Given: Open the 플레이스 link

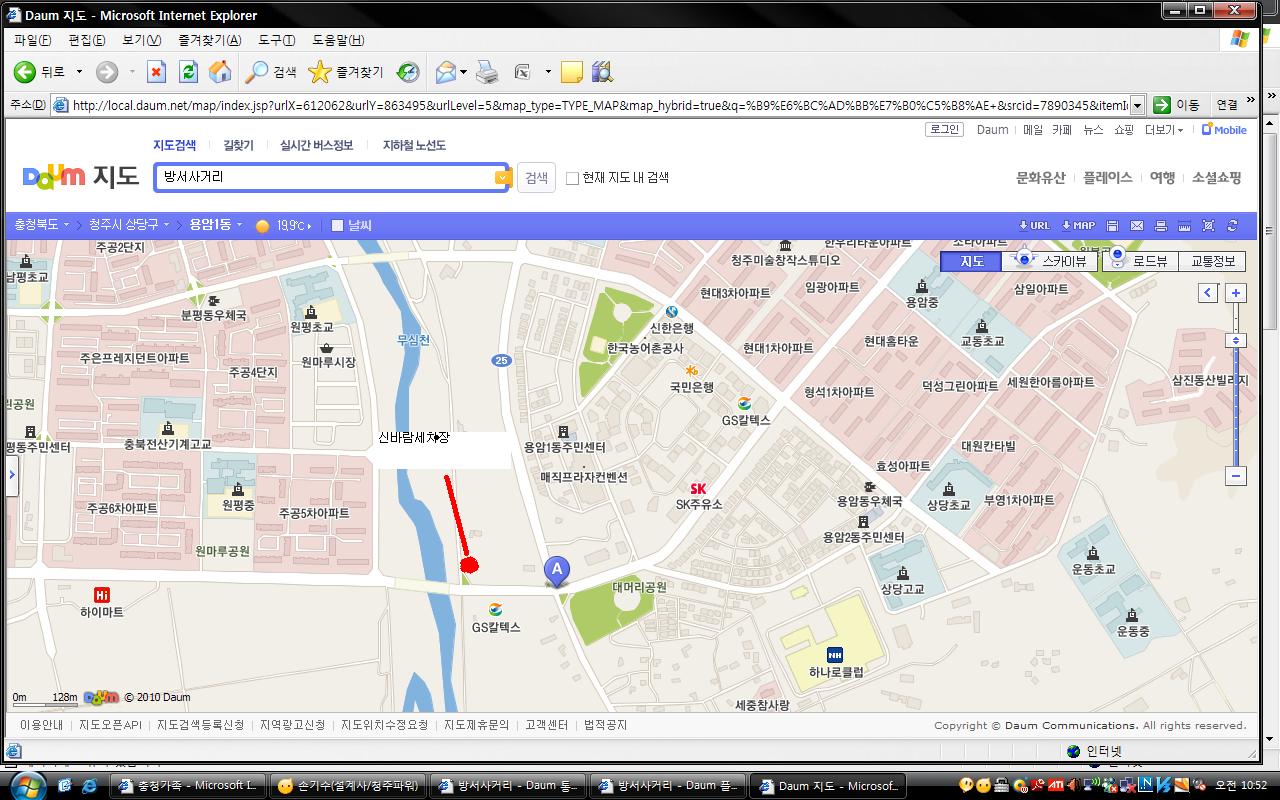Looking at the screenshot, I should click(1107, 178).
